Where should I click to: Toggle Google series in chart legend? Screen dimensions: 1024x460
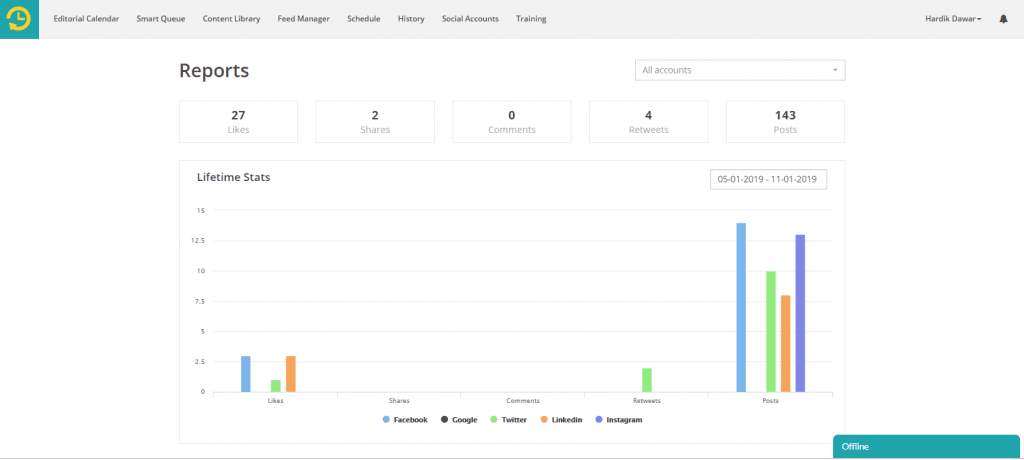[x=459, y=419]
